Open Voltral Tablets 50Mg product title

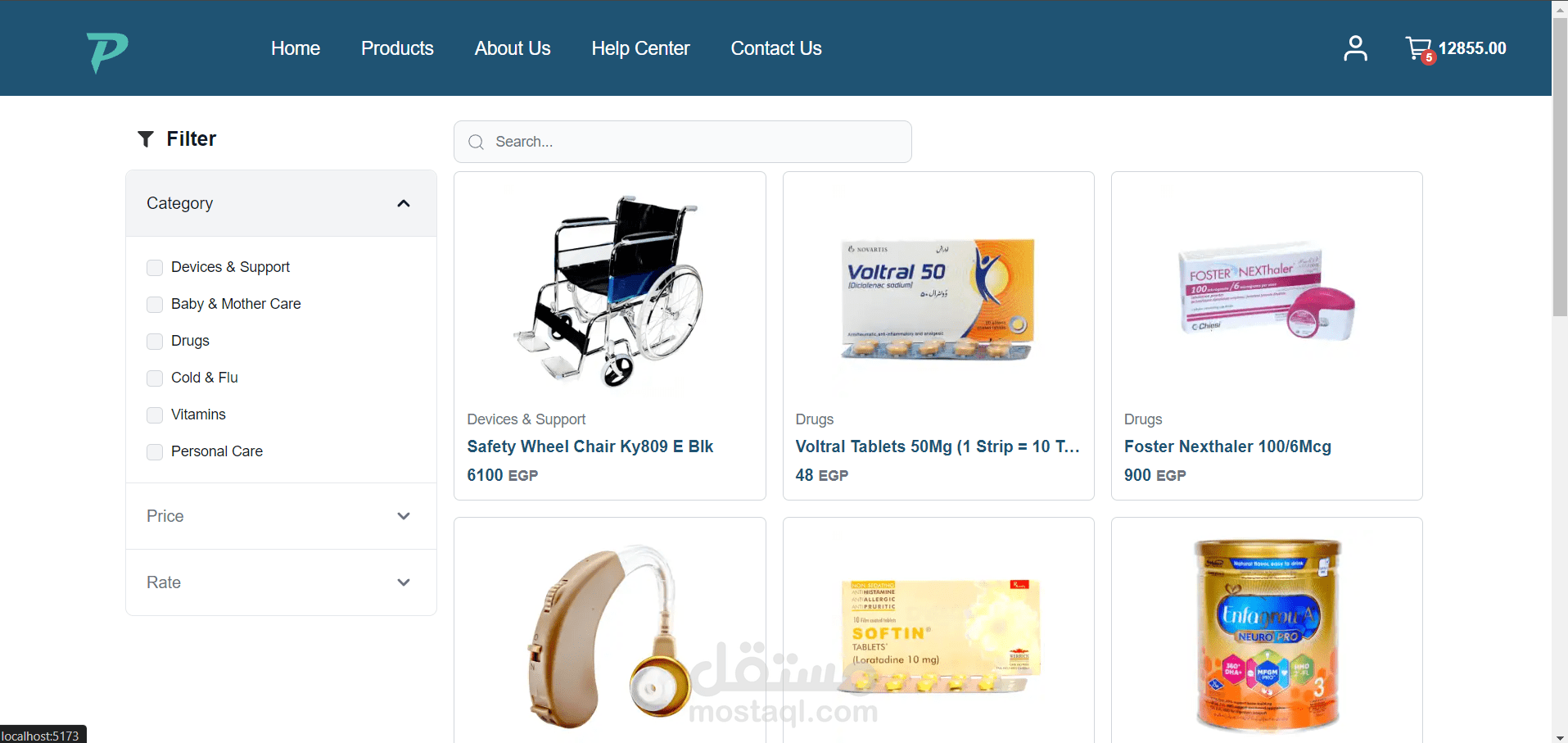[938, 446]
